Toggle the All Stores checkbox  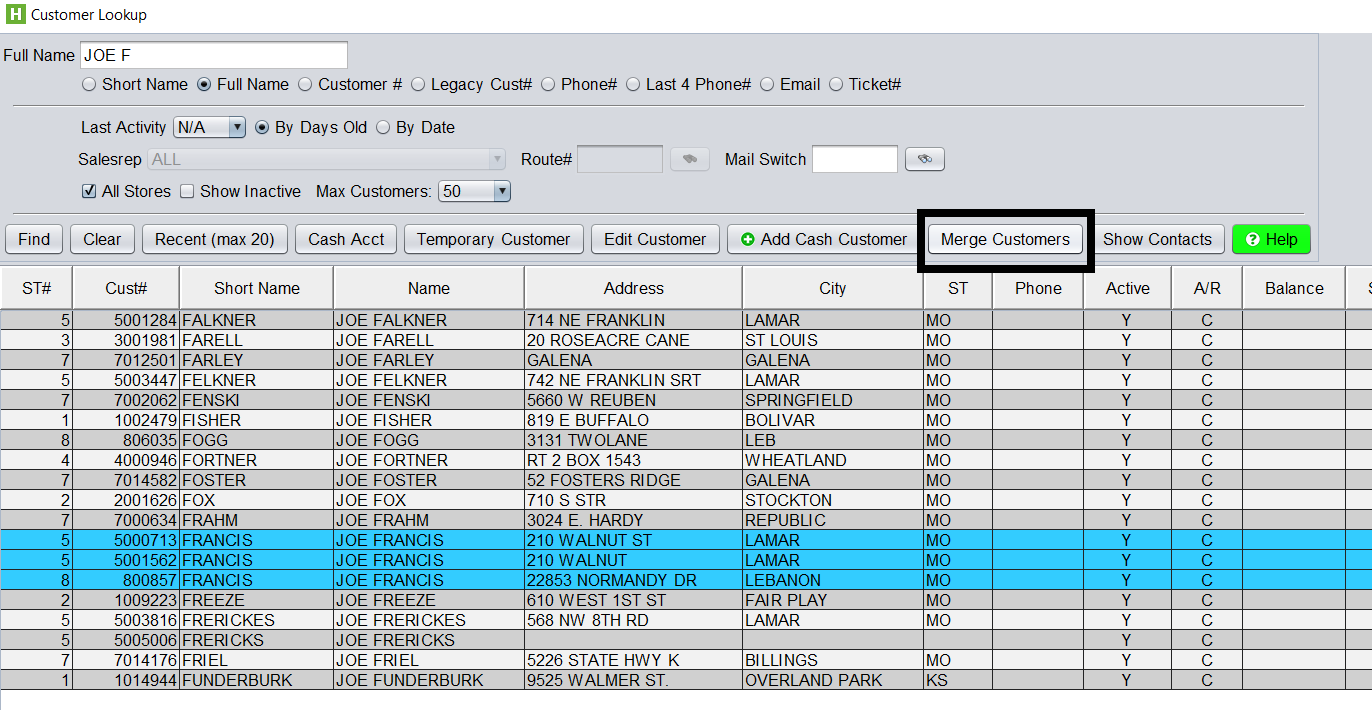(x=89, y=191)
